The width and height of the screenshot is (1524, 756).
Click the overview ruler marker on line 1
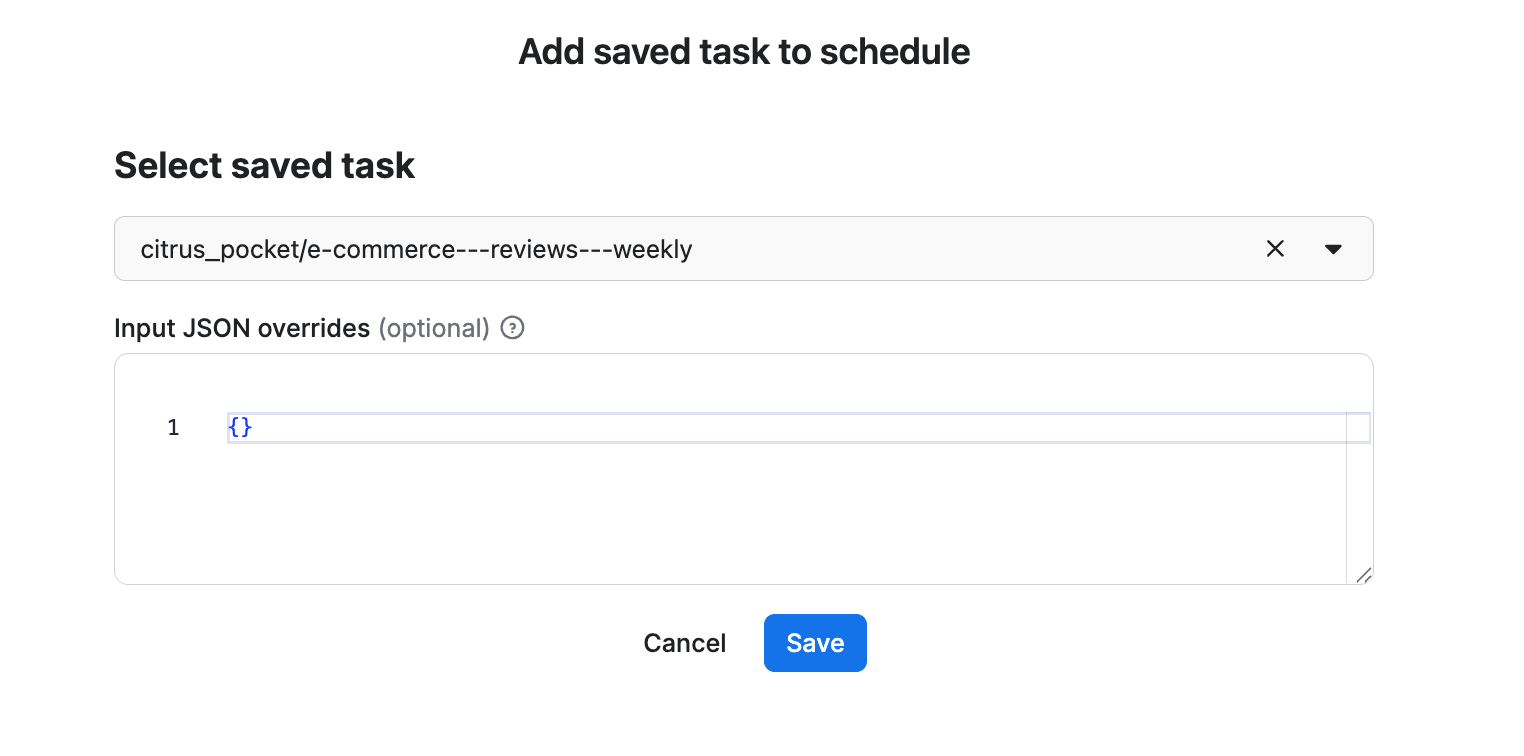tap(1358, 428)
